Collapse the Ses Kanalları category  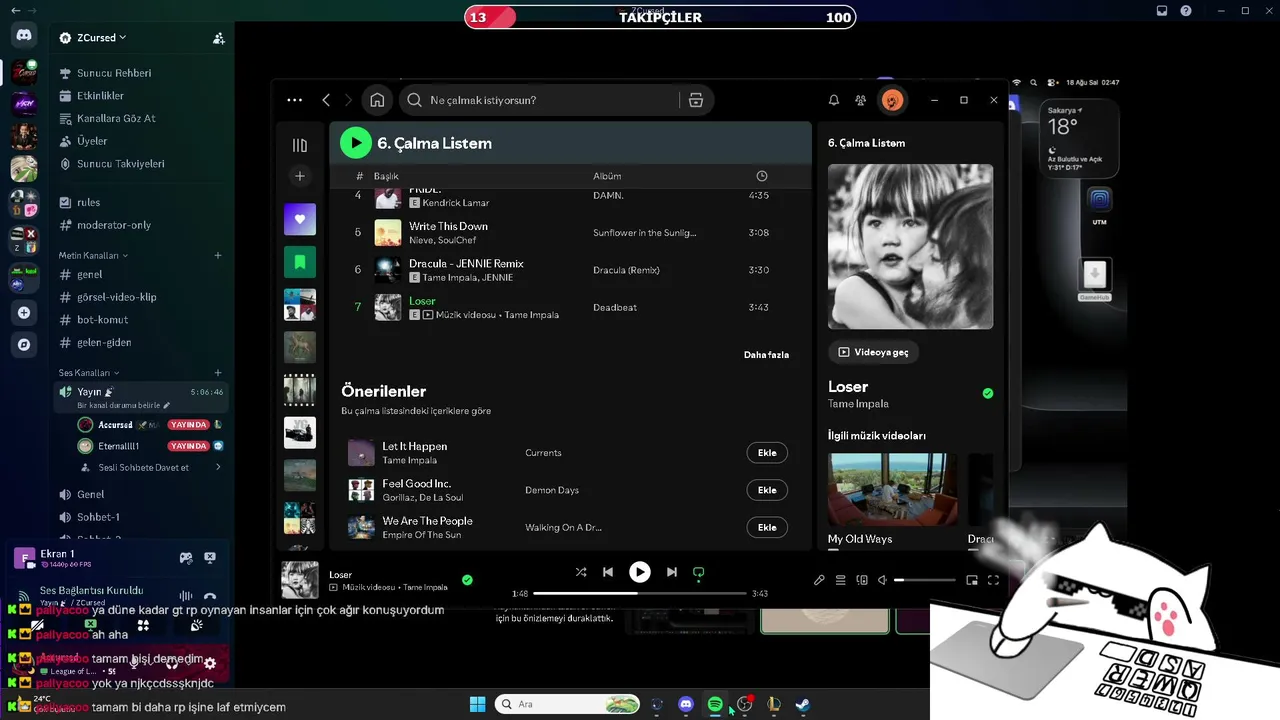(89, 373)
